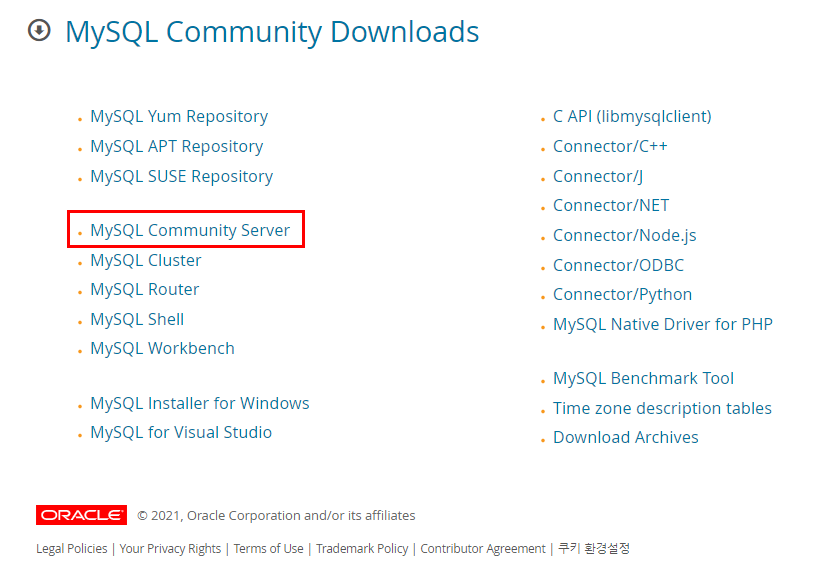Open MySQL APT Repository link

point(176,146)
